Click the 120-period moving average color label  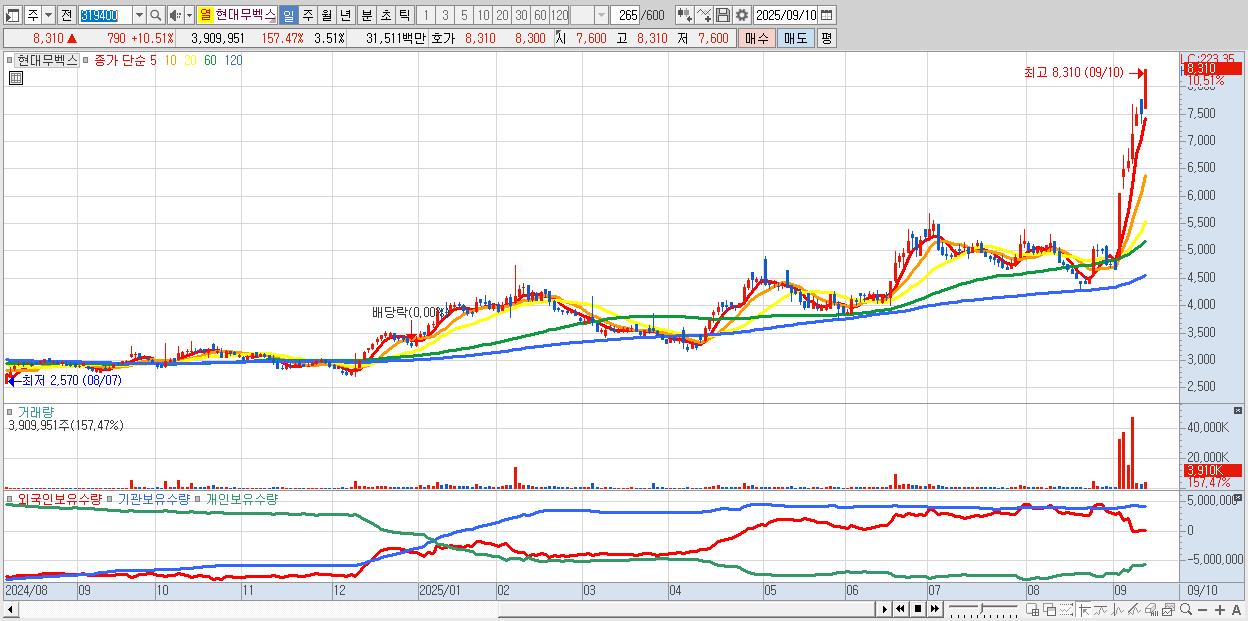point(233,60)
